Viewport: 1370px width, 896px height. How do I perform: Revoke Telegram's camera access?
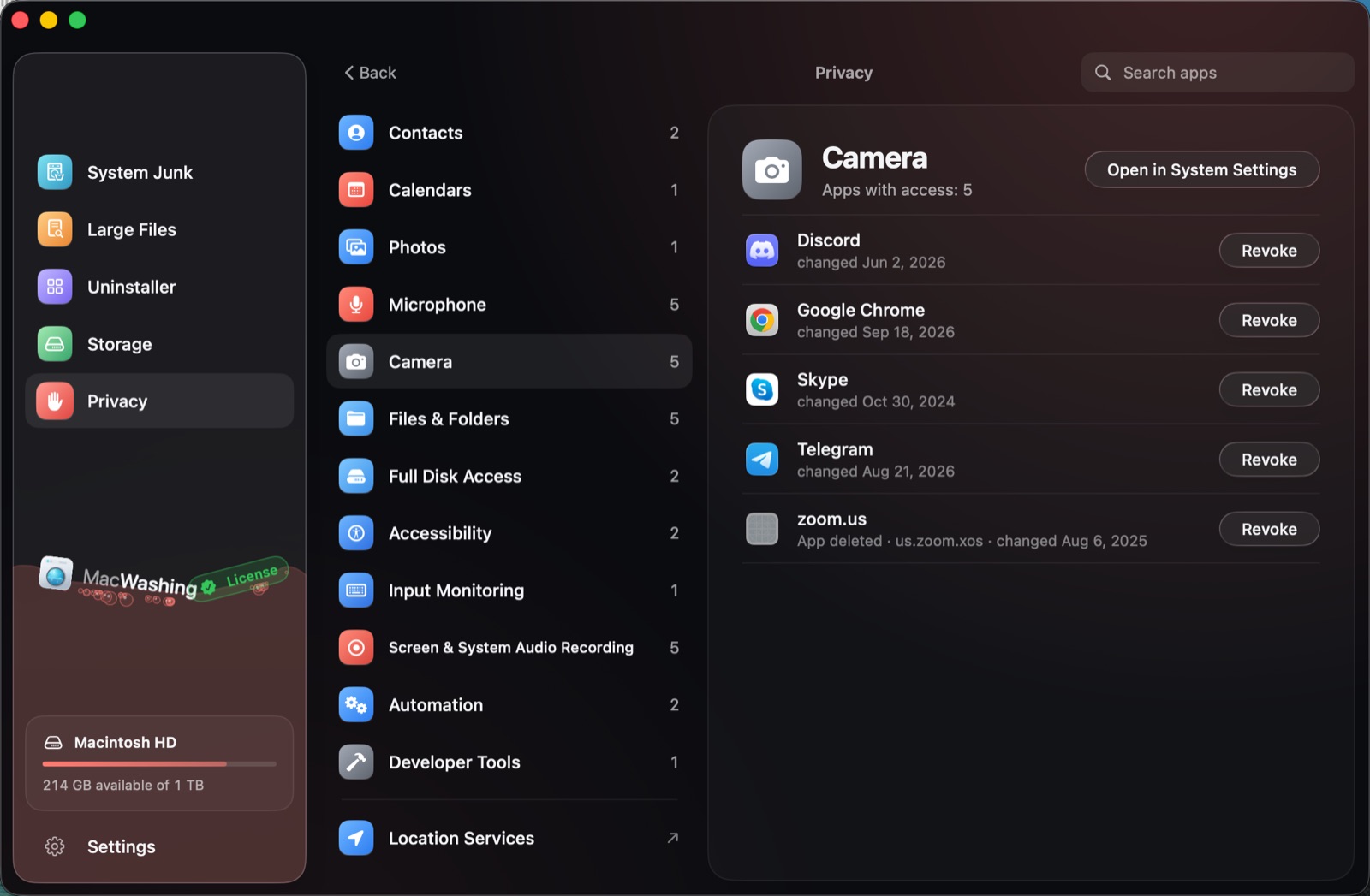(1269, 460)
